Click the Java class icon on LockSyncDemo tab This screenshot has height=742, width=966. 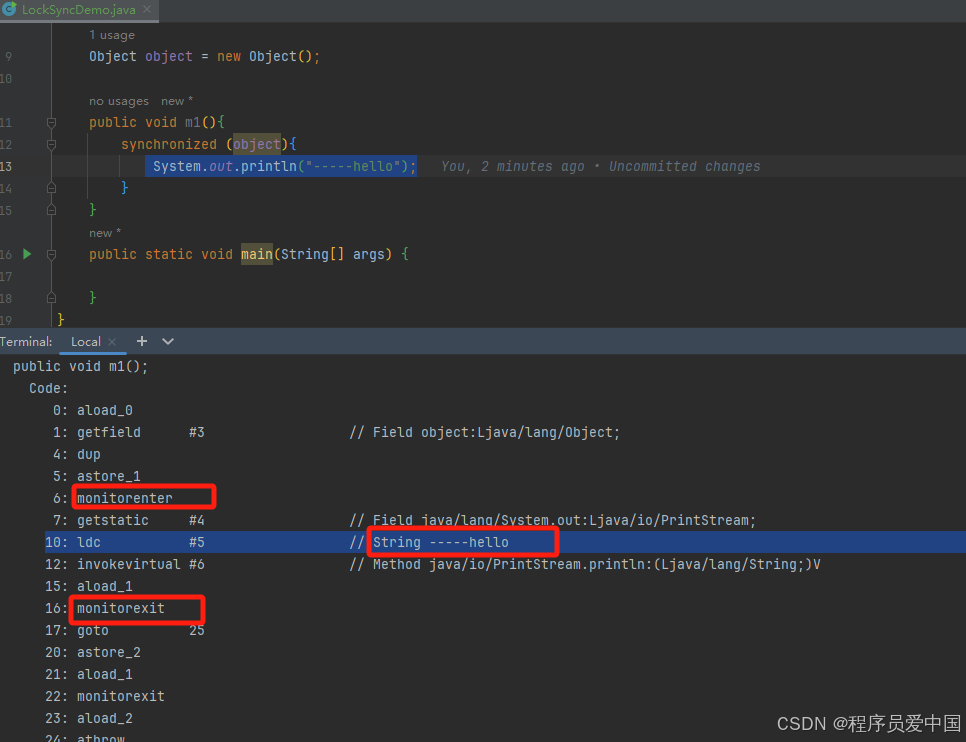pyautogui.click(x=9, y=9)
